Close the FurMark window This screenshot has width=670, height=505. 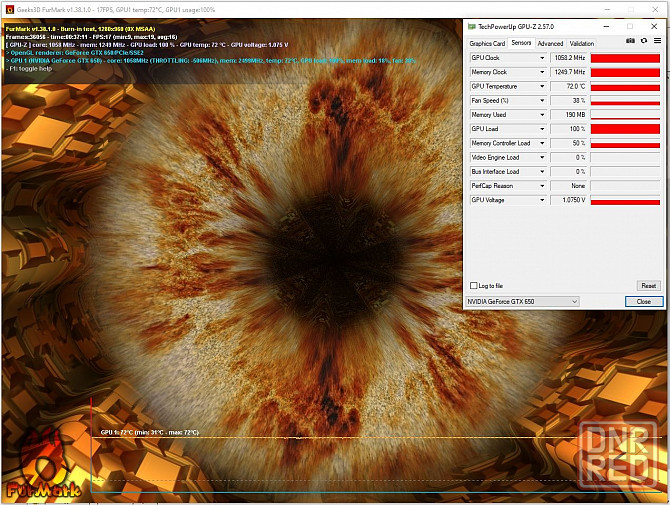point(655,9)
